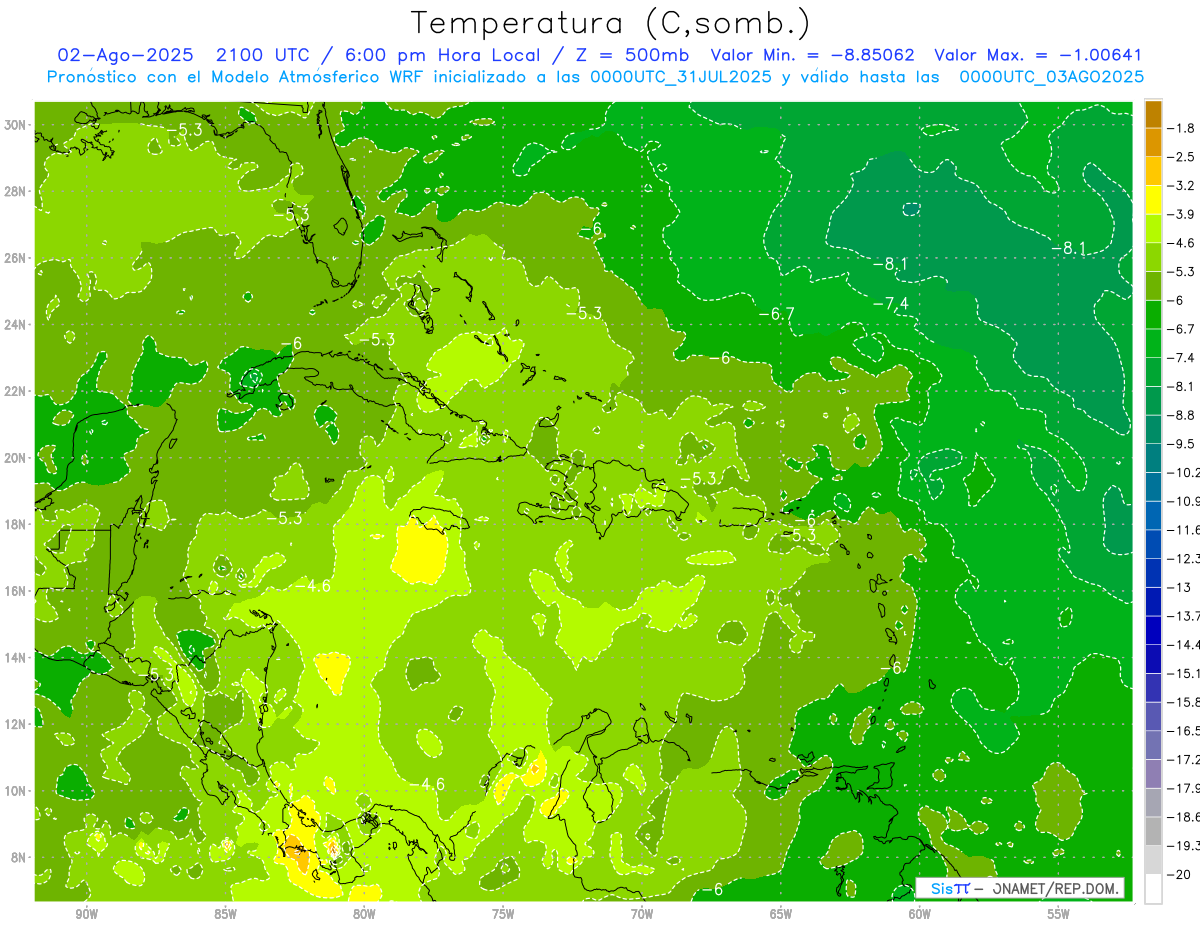
Task: Click '0000UTC_03AGO2025' valid-until time text
Action: (1052, 77)
